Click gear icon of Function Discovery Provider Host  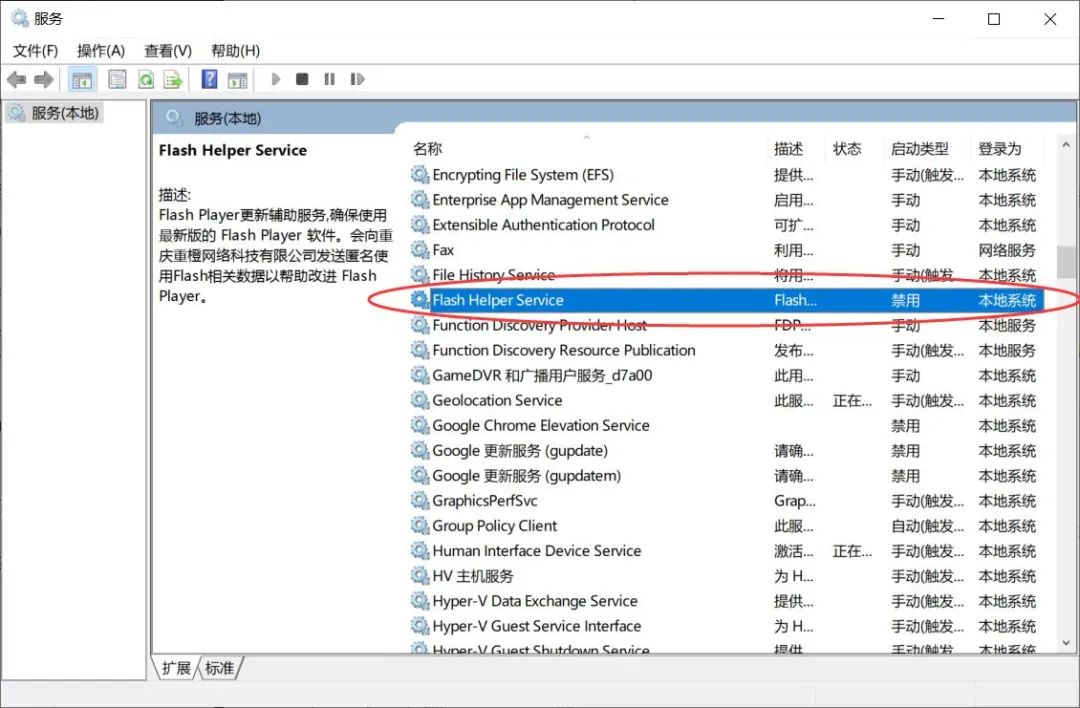420,325
